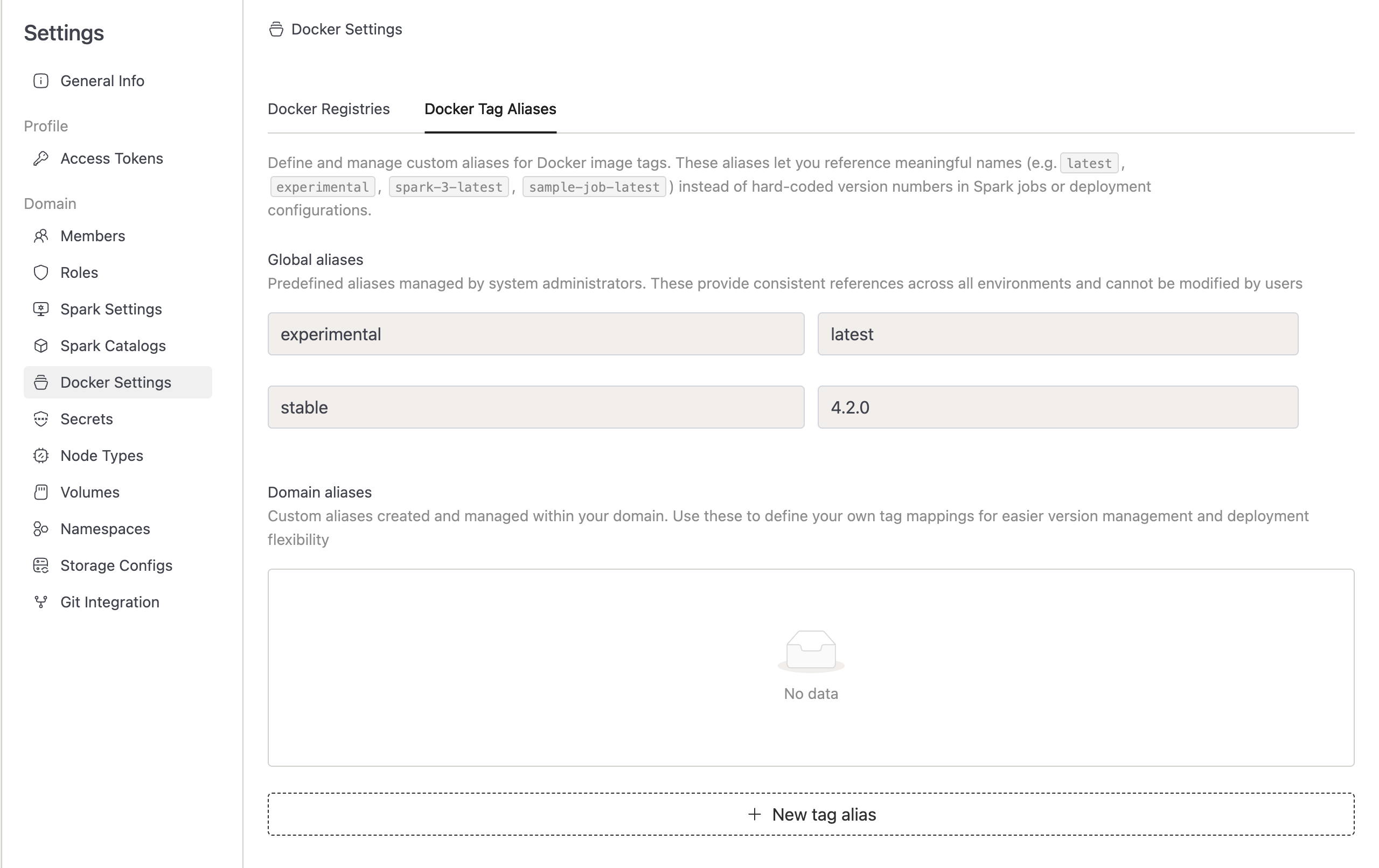
Task: Click the 4.2.0 version value field
Action: [1057, 407]
